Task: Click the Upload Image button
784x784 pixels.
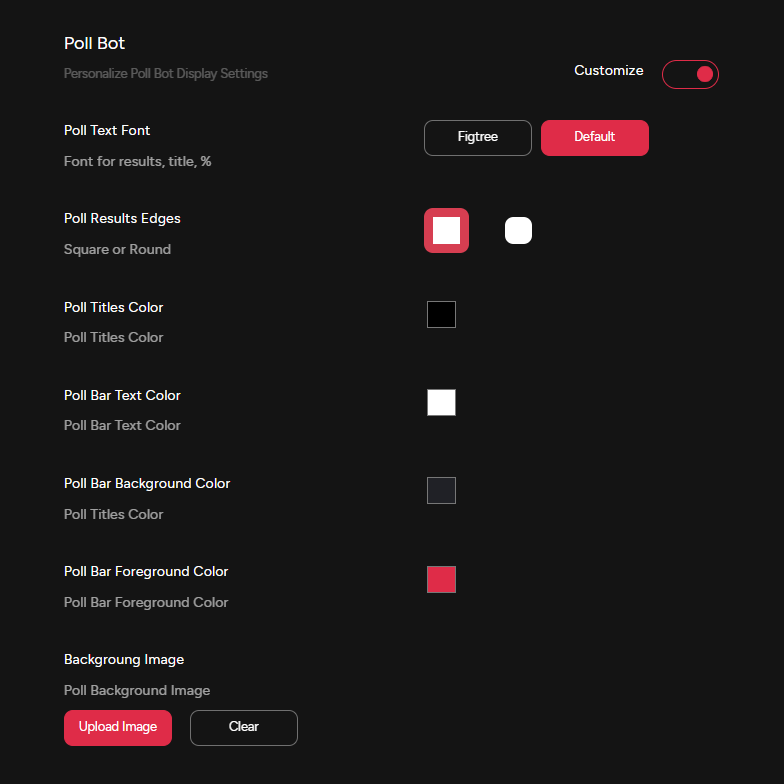Action: click(118, 728)
